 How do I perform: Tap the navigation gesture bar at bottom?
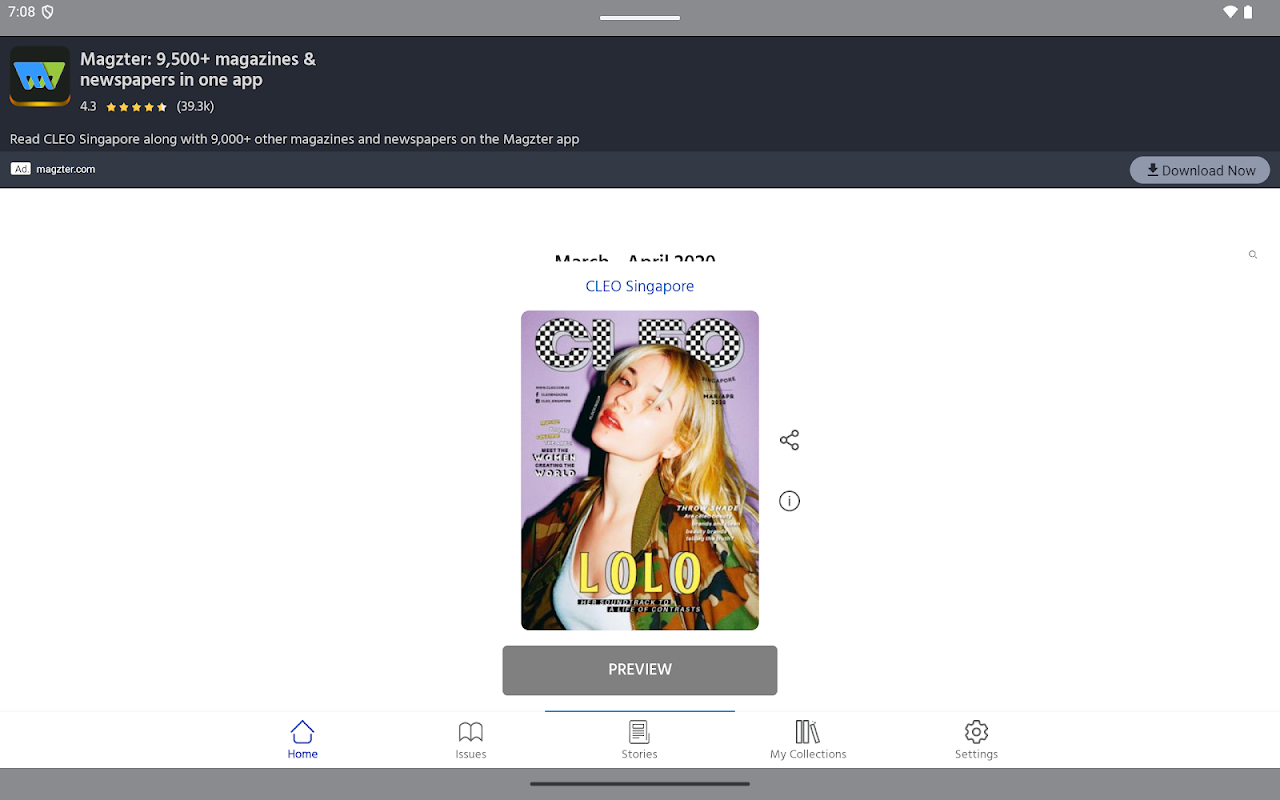pos(640,784)
